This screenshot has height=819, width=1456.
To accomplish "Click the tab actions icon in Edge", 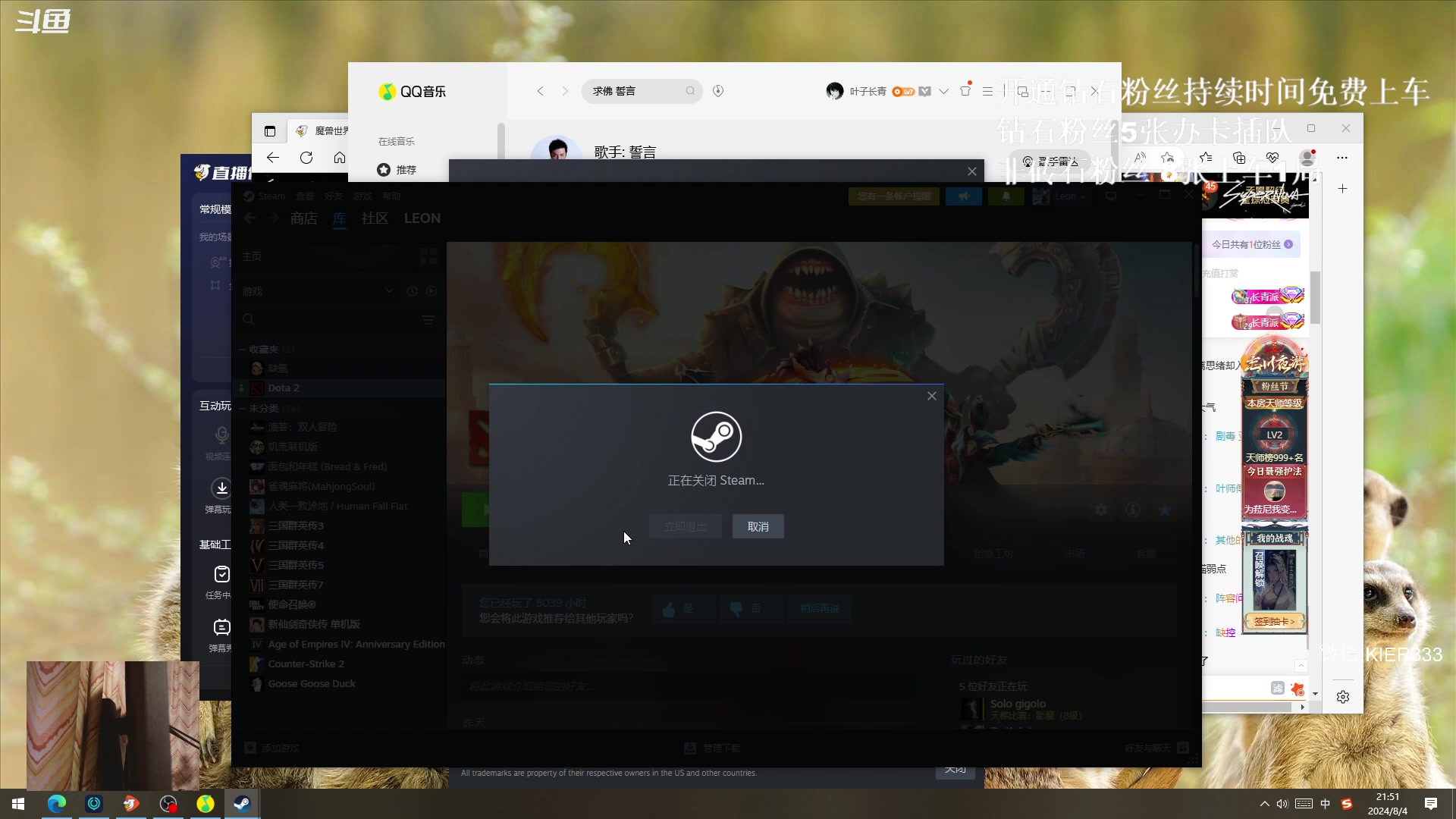I will pyautogui.click(x=269, y=131).
